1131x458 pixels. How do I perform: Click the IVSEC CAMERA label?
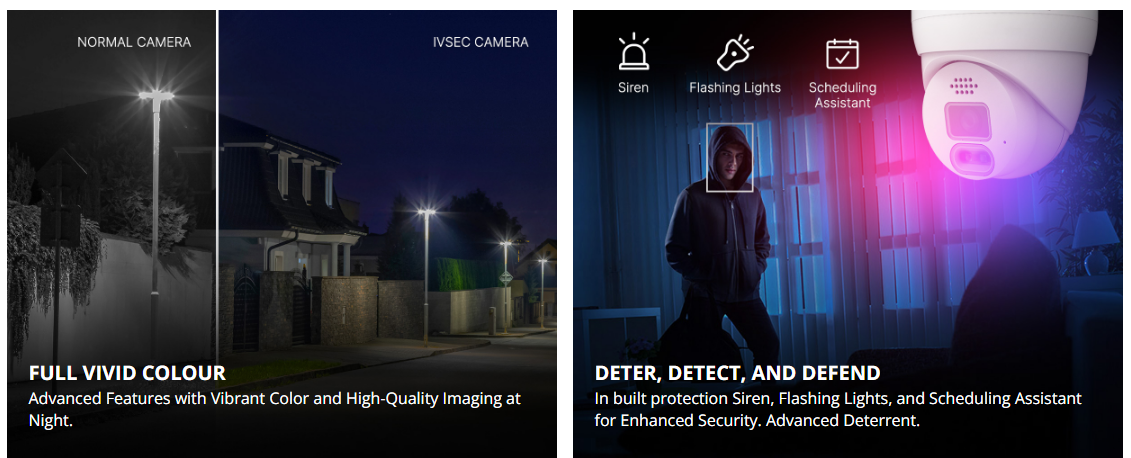click(x=480, y=42)
